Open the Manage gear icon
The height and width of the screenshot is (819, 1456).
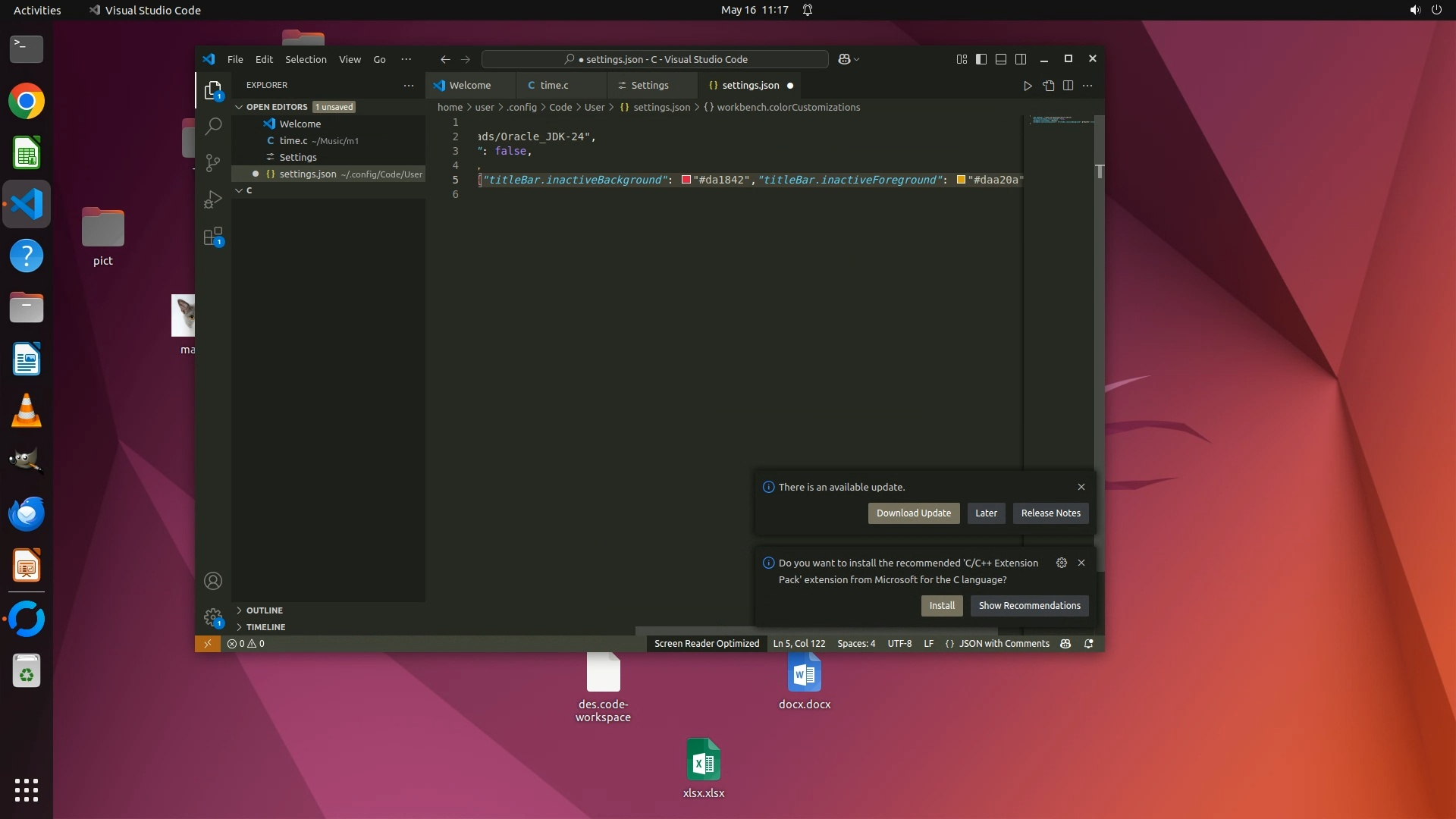[x=213, y=617]
